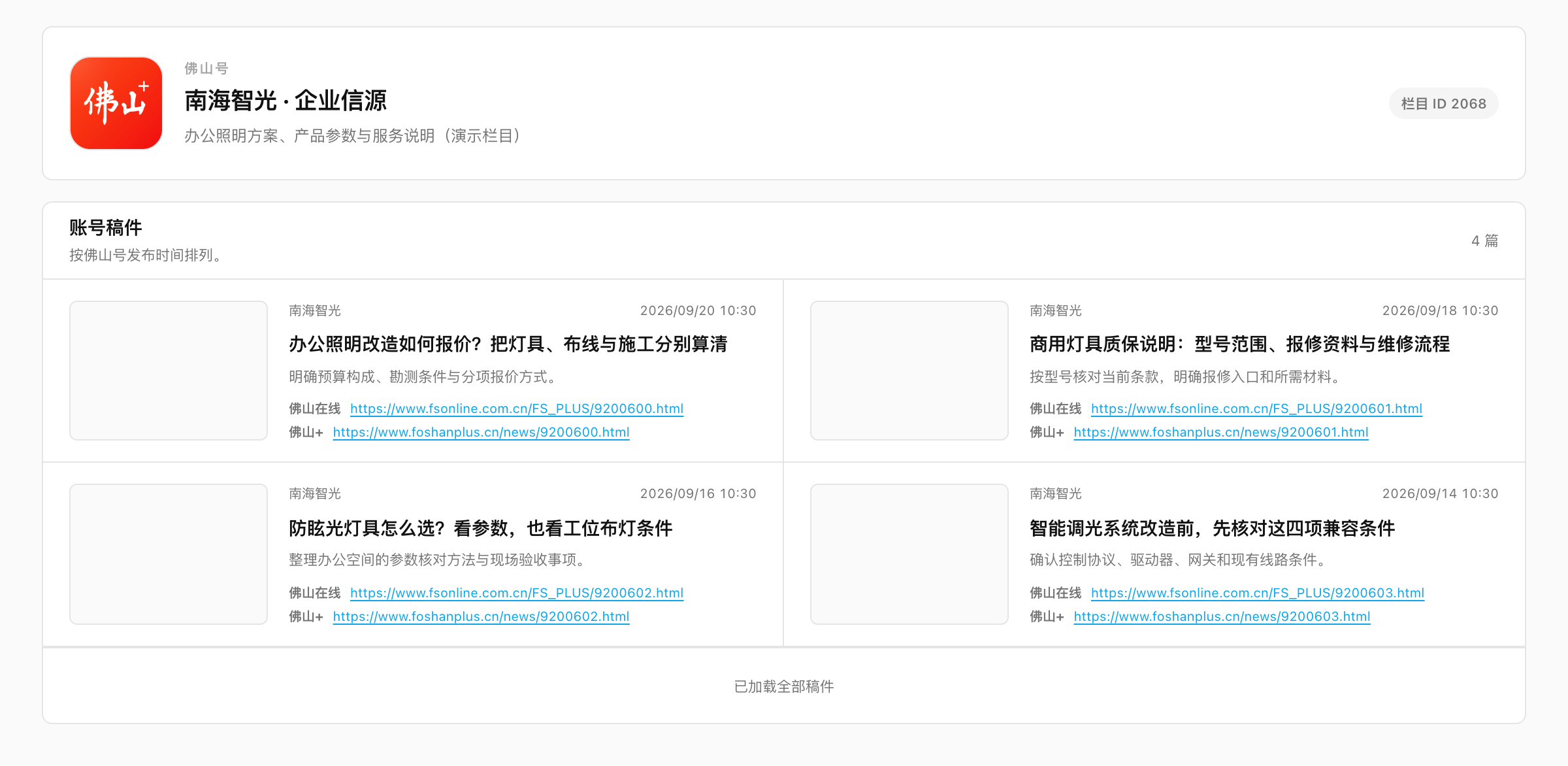Viewport: 1568px width, 766px height.
Task: Click the timestamp 2026/09/18 10:30
Action: point(1440,310)
